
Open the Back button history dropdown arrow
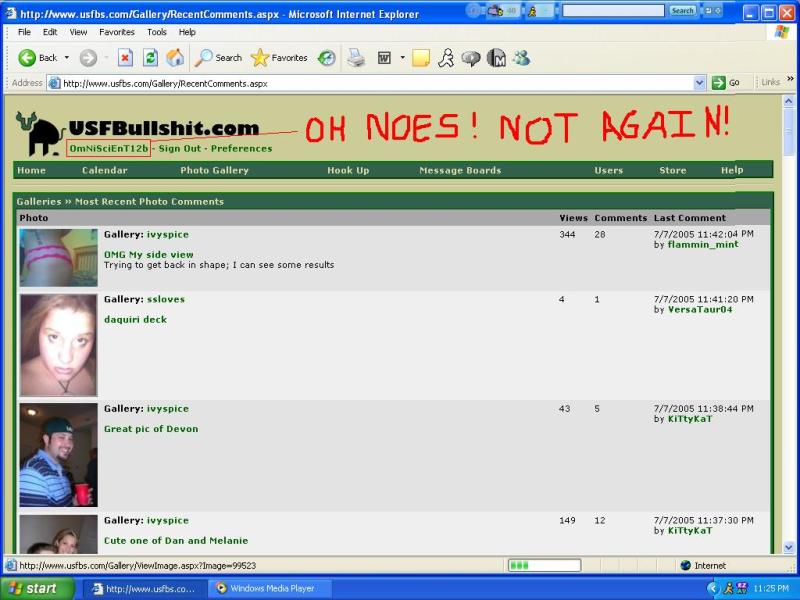click(x=67, y=58)
